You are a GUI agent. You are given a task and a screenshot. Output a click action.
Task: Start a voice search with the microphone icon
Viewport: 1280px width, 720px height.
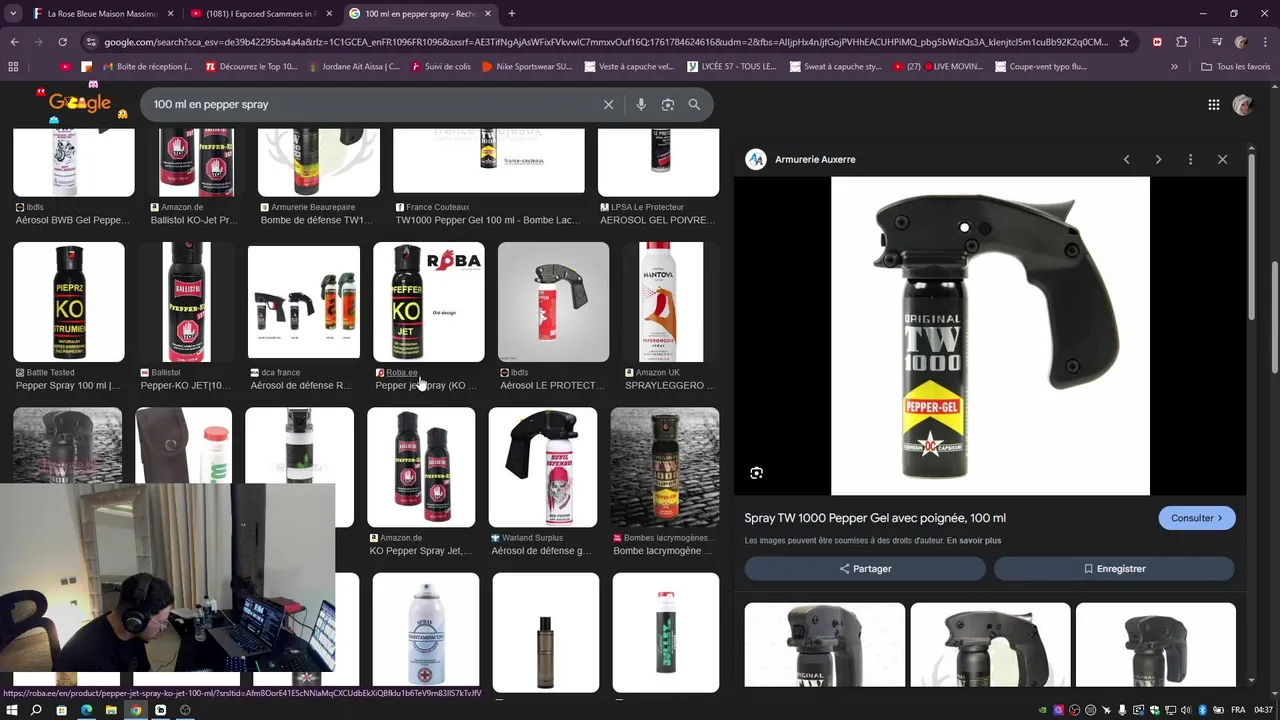coord(641,104)
